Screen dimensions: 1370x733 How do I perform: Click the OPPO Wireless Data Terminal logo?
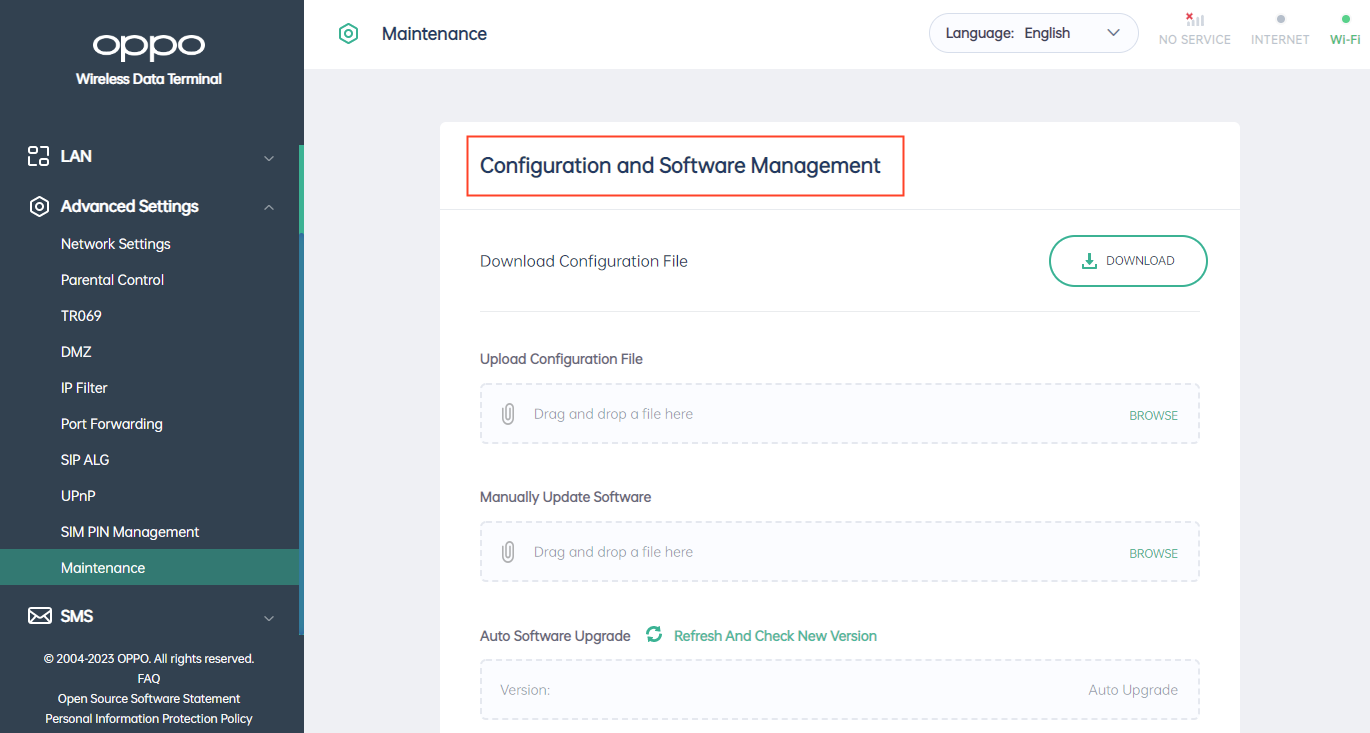148,45
